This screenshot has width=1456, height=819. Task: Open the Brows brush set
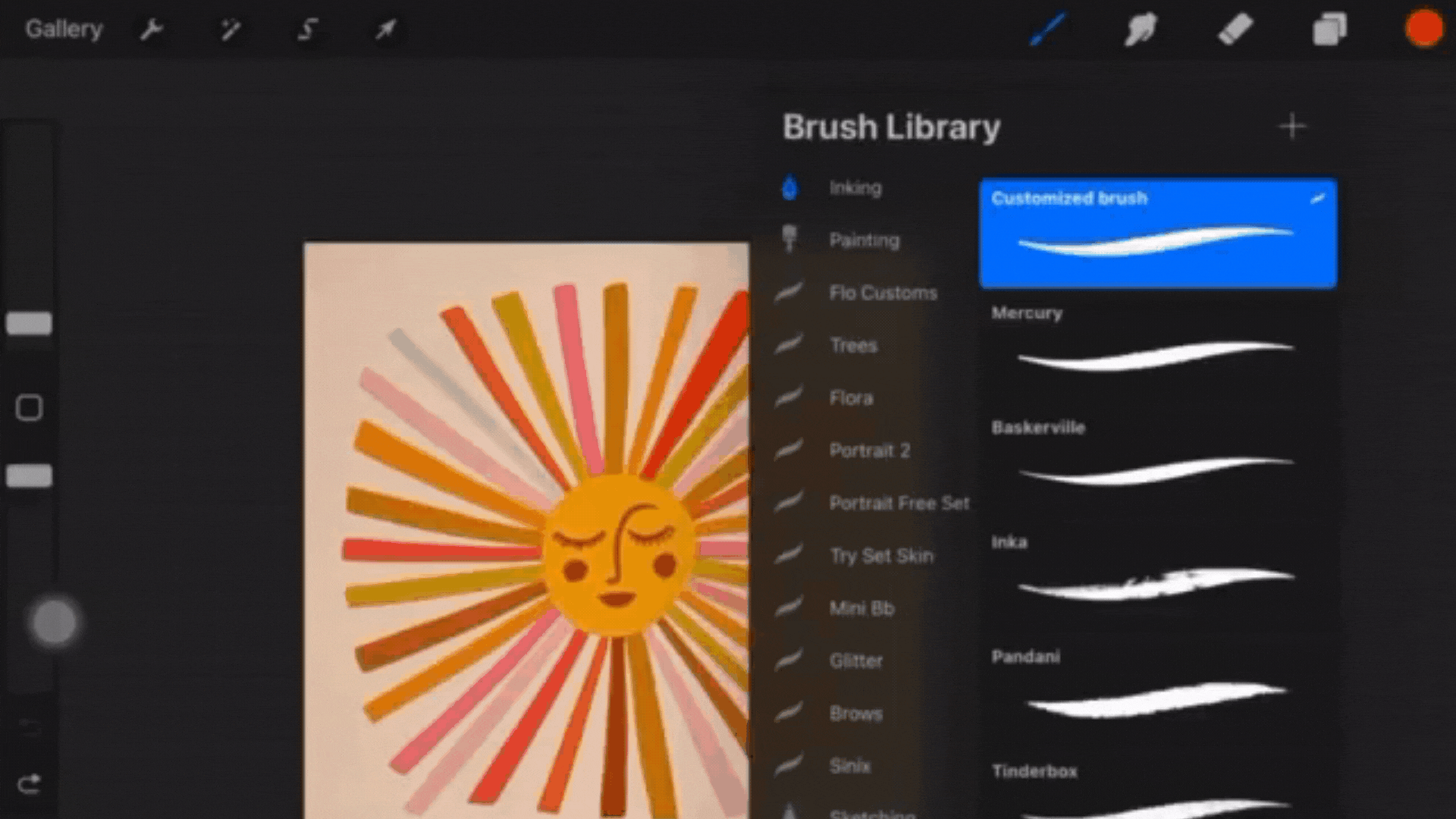(x=855, y=714)
